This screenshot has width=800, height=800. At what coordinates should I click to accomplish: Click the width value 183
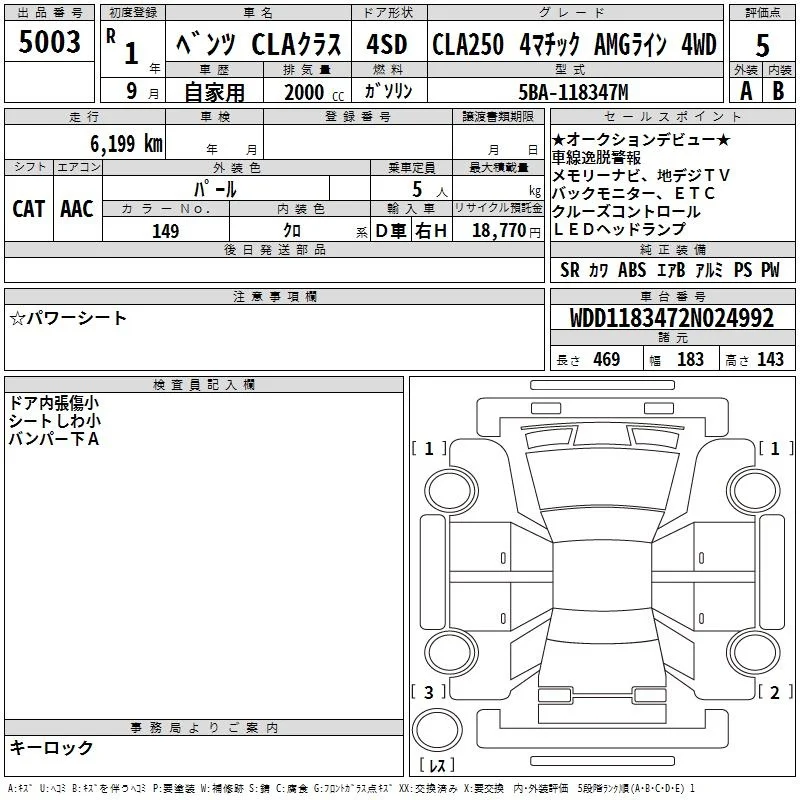click(690, 359)
